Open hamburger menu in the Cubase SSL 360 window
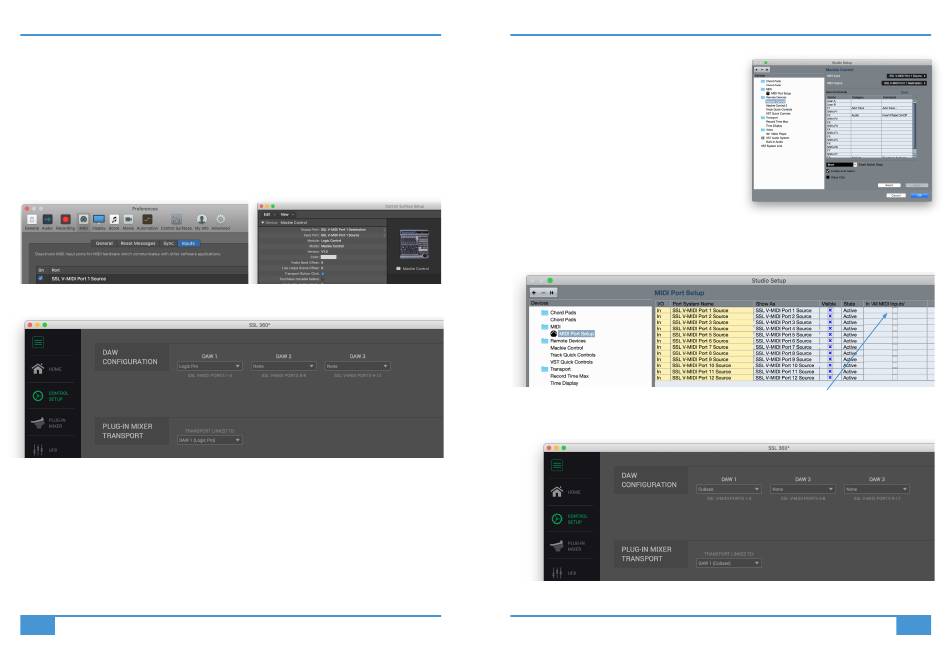950x667 pixels. click(x=557, y=465)
